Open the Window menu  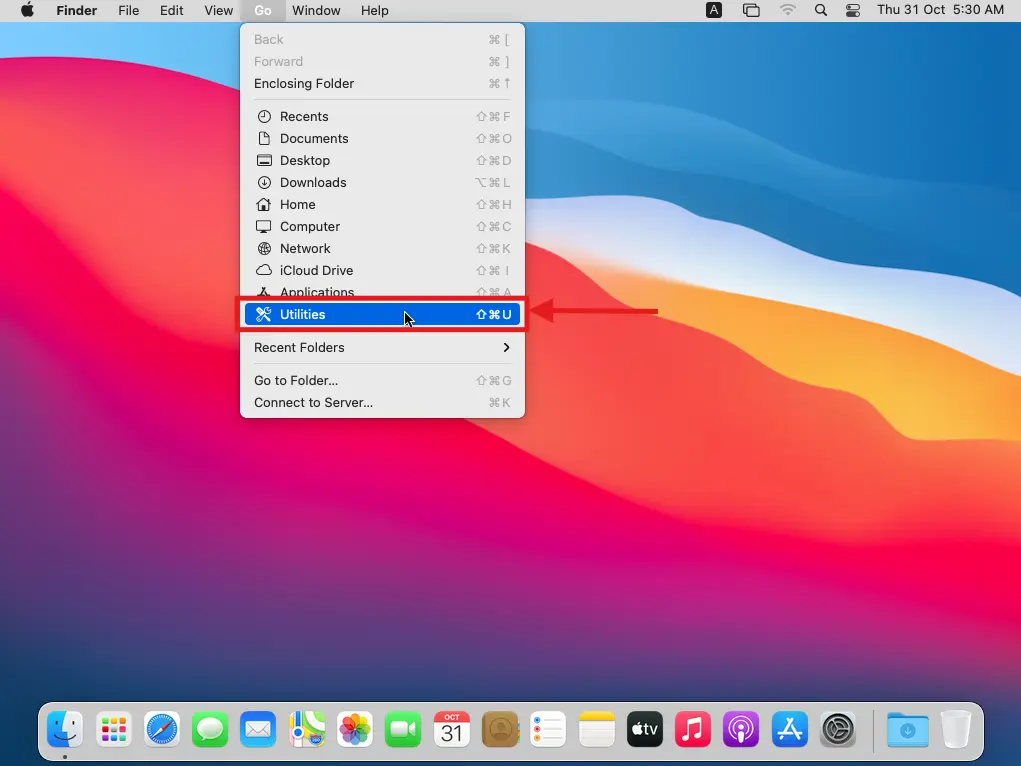coord(316,10)
